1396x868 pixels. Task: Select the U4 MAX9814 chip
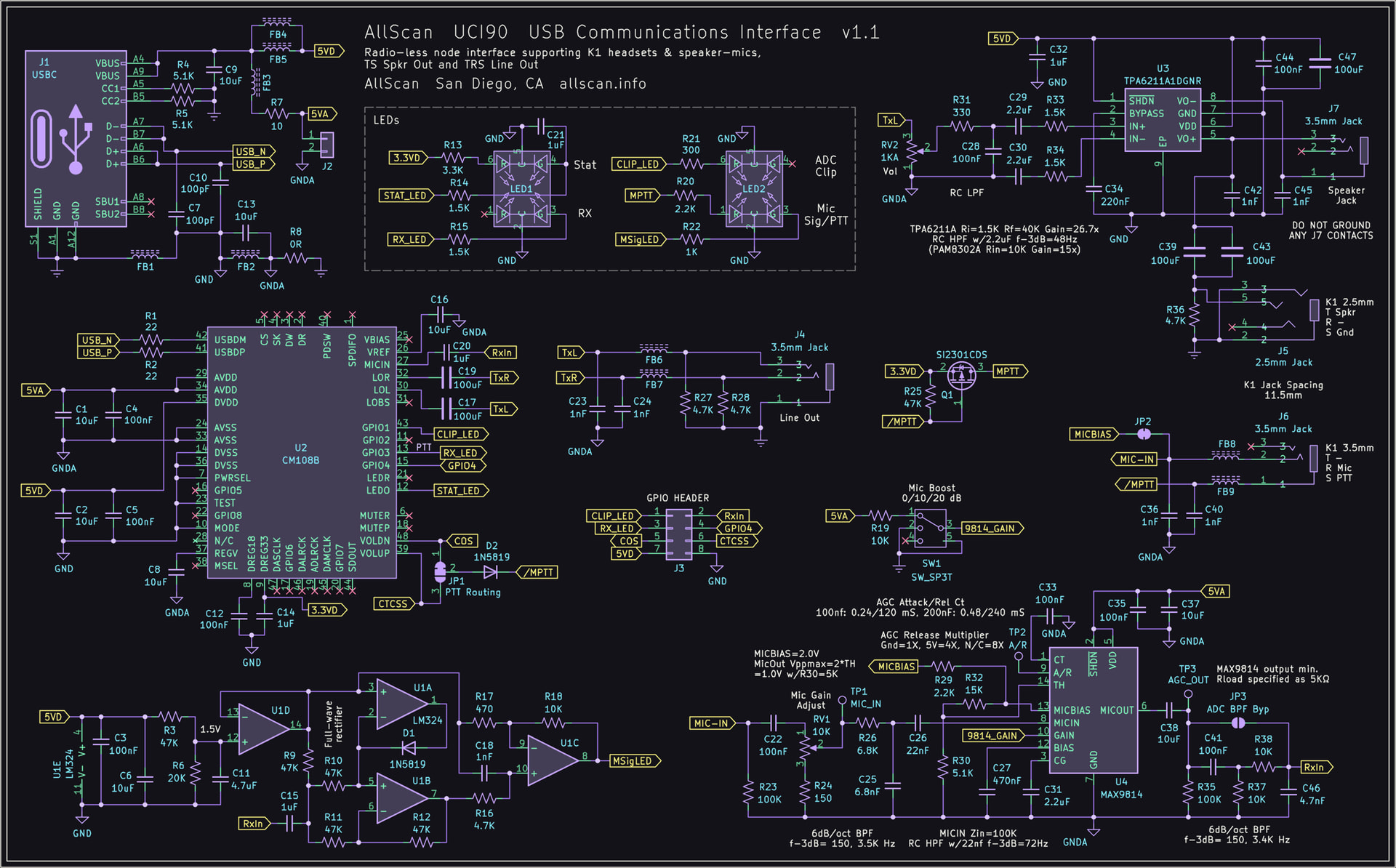click(1093, 710)
